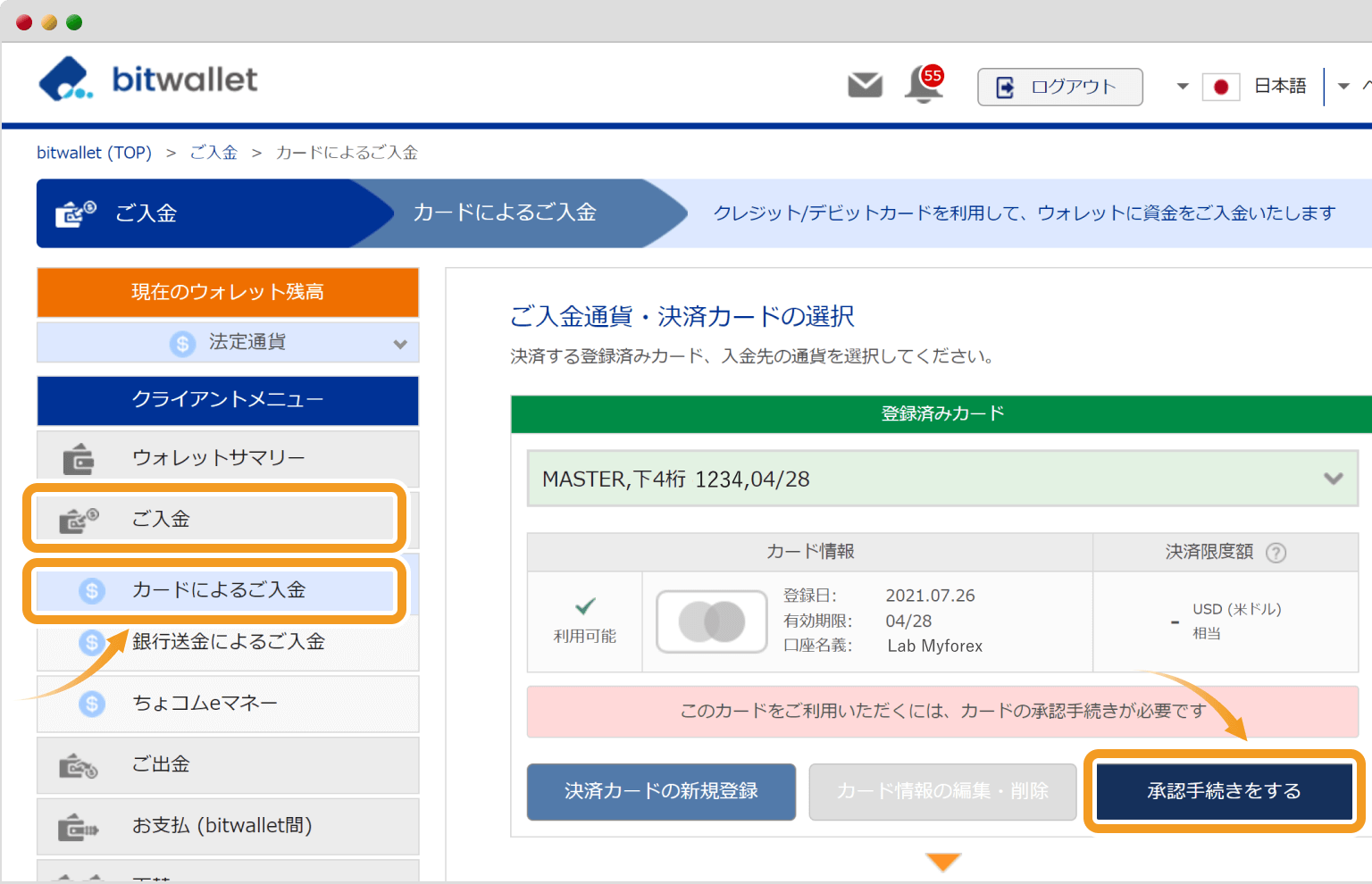The width and height of the screenshot is (1372, 884).
Task: Expand dropdown arrow left of flag
Action: pos(1183,87)
